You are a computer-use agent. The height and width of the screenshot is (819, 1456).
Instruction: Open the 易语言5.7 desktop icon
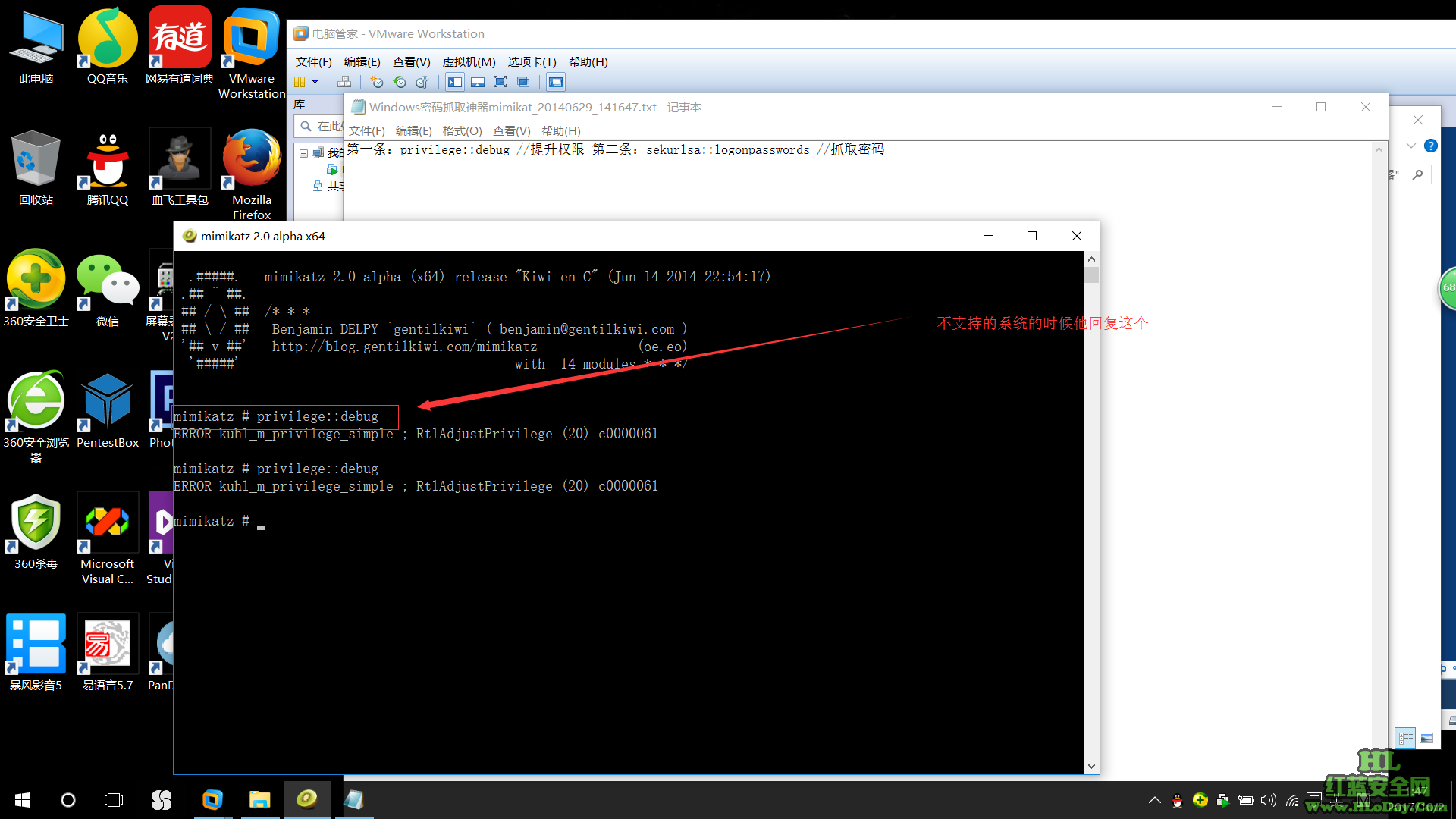[x=107, y=654]
